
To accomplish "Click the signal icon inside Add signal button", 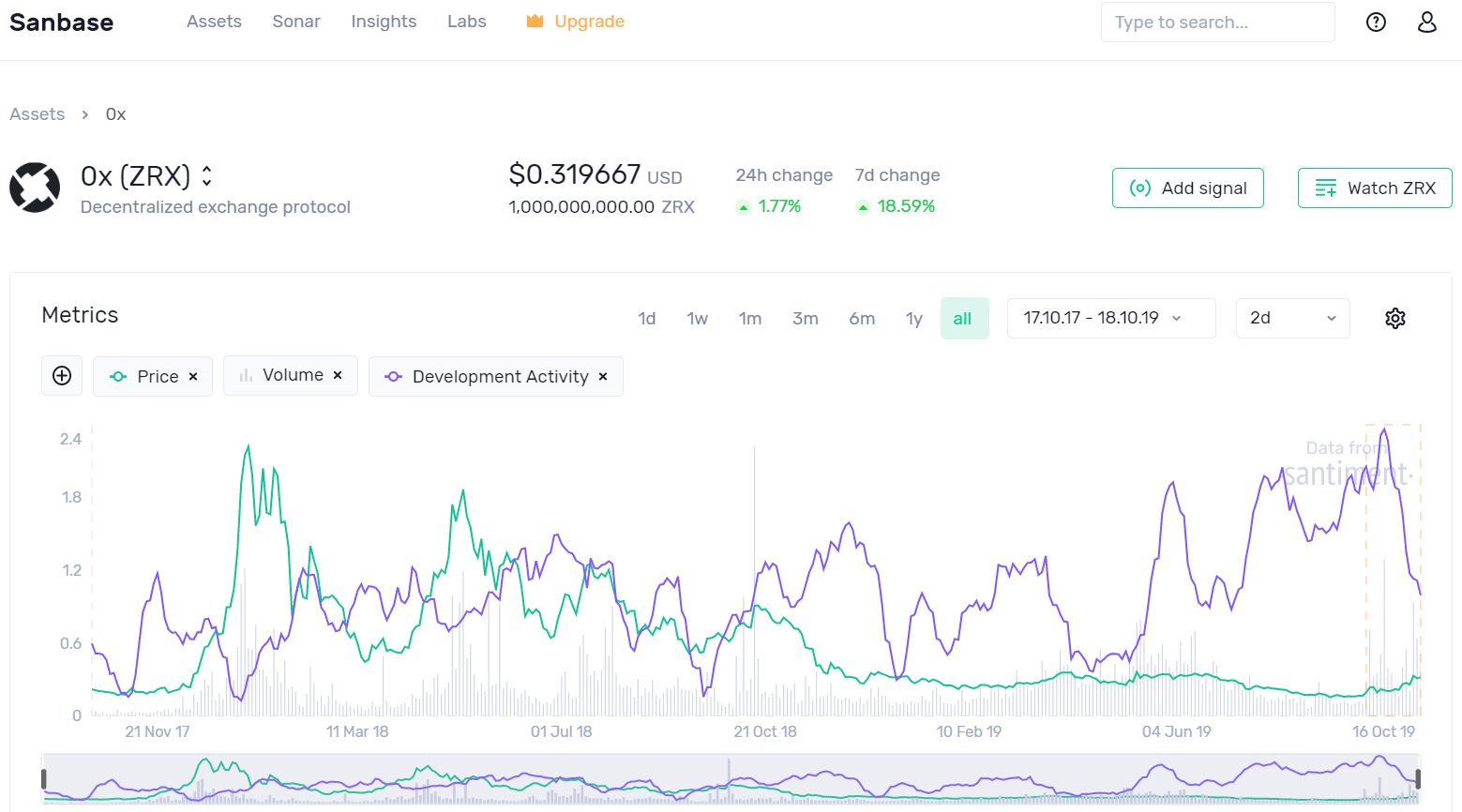I will click(1140, 188).
